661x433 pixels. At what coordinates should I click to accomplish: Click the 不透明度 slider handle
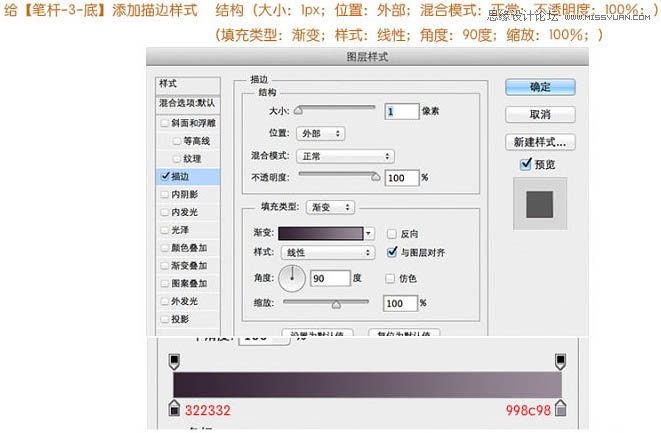click(x=376, y=177)
